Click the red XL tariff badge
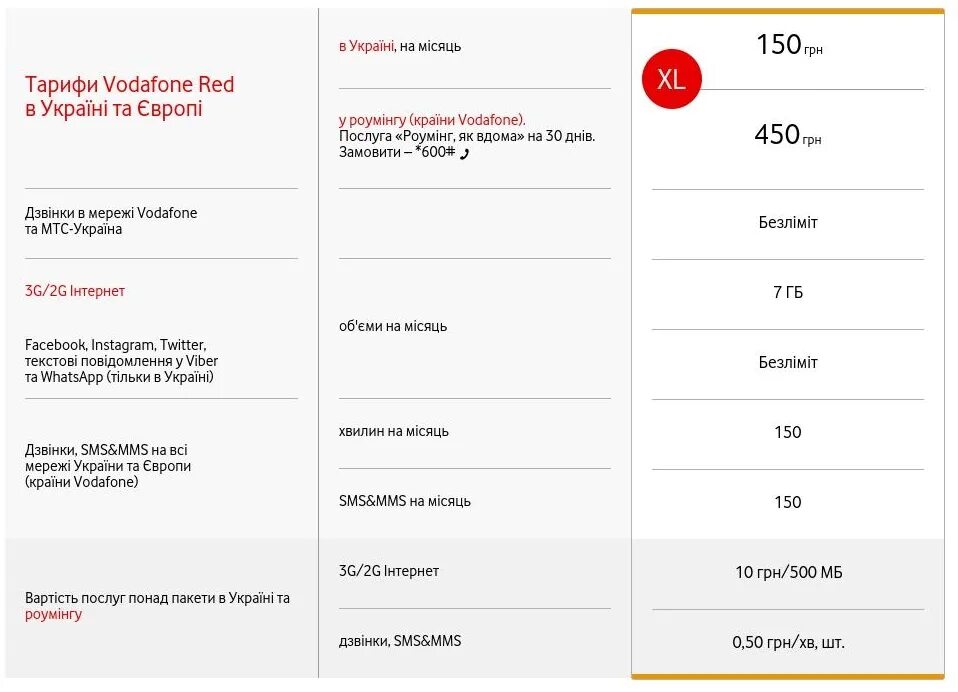958x692 pixels. click(x=671, y=79)
